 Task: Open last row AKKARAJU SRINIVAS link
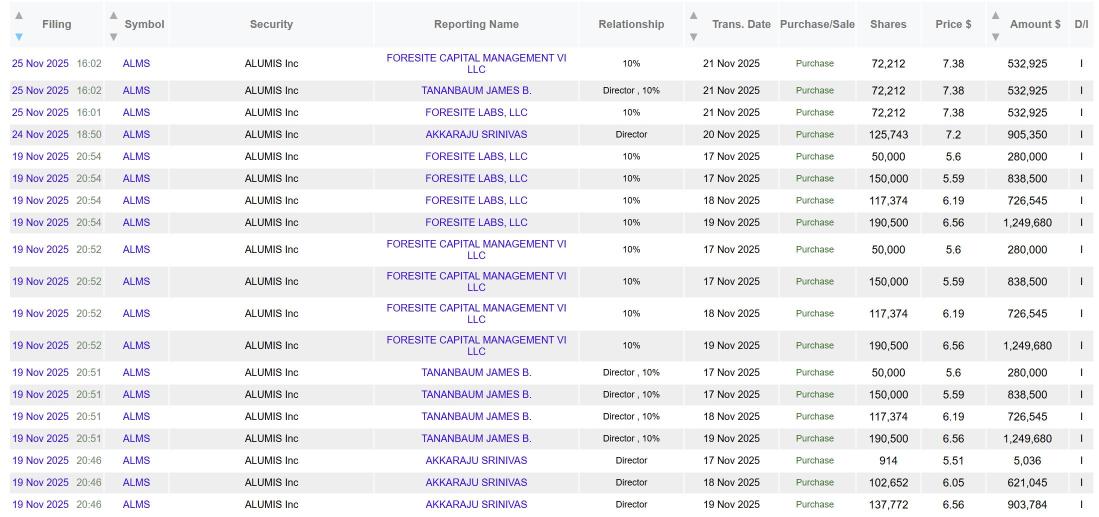(x=477, y=504)
